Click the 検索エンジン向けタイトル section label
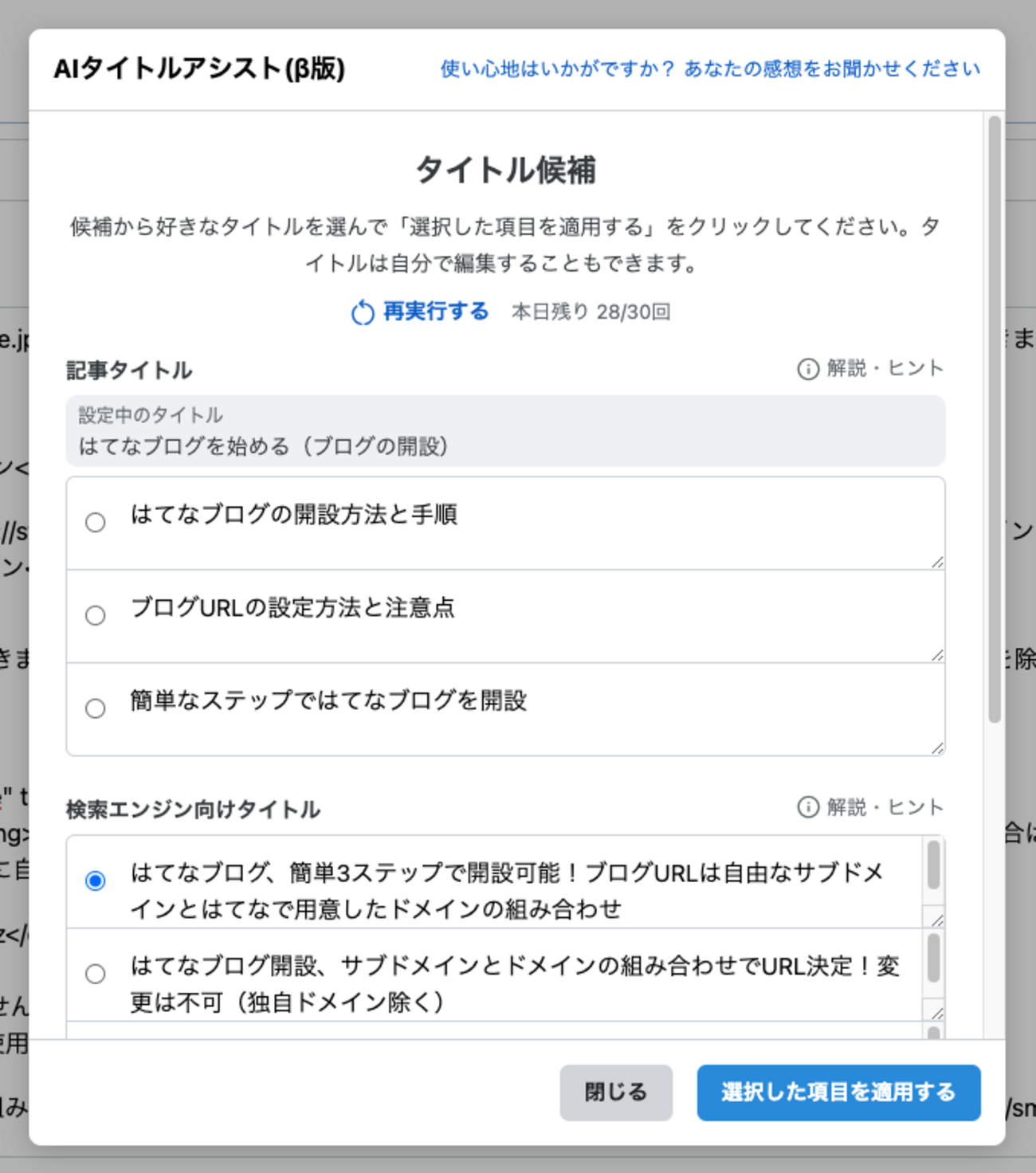The width and height of the screenshot is (1036, 1173). point(193,810)
